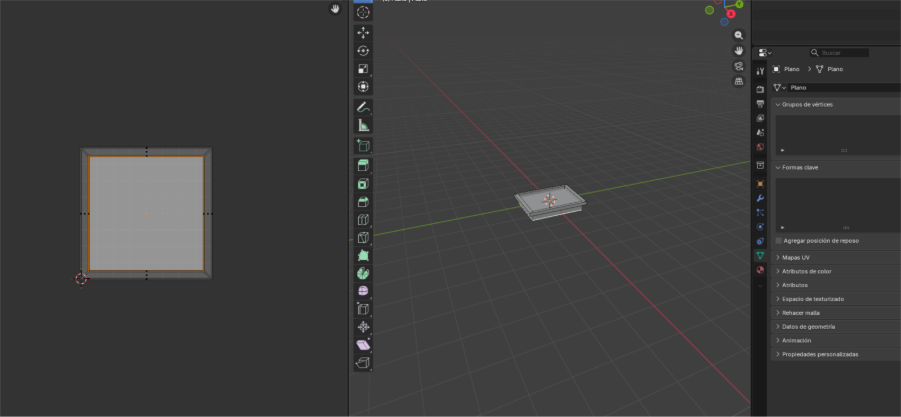901x417 pixels.
Task: Open the mesh data-block browse dropdown
Action: click(780, 88)
